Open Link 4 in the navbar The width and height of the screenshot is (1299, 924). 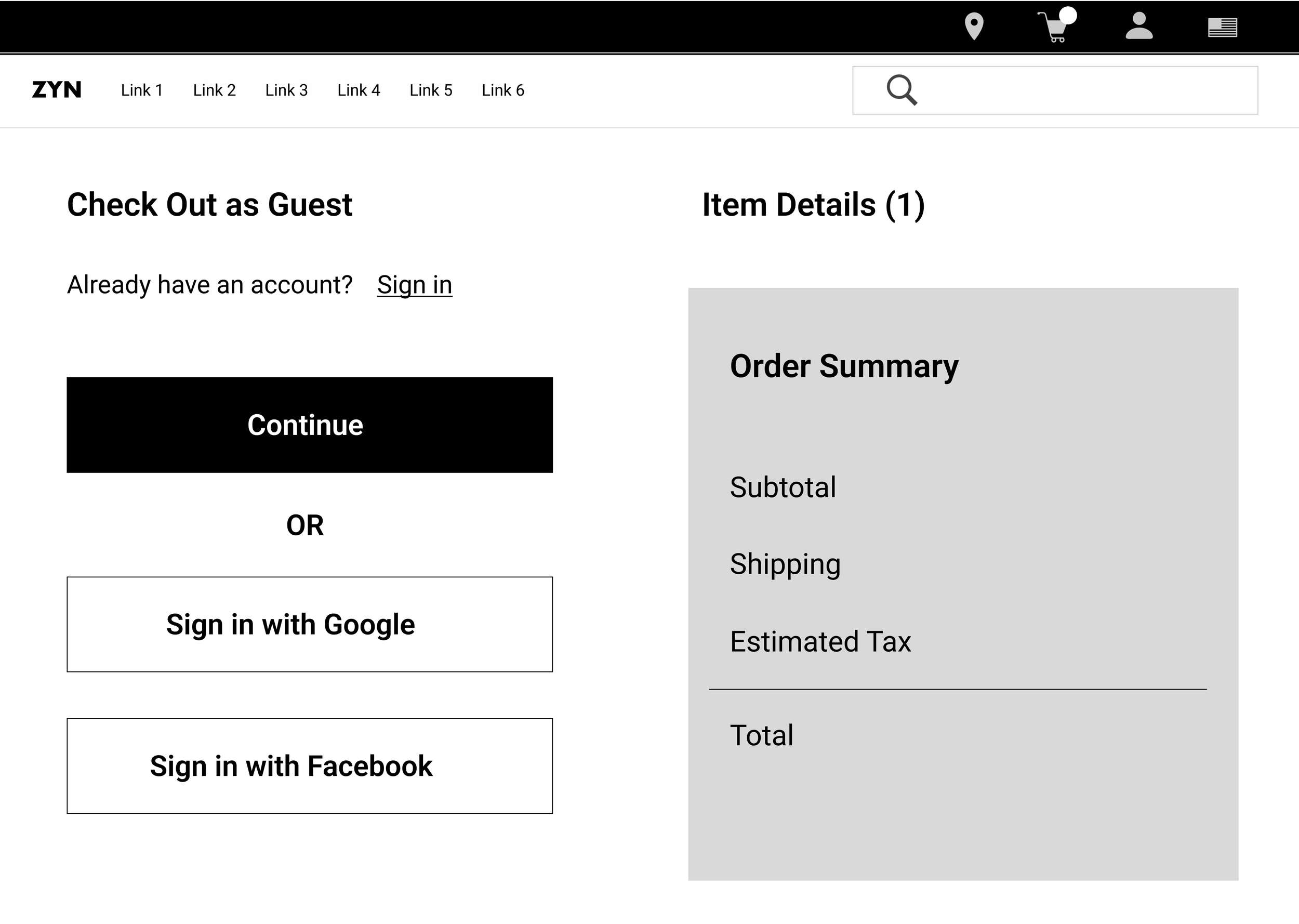[359, 90]
